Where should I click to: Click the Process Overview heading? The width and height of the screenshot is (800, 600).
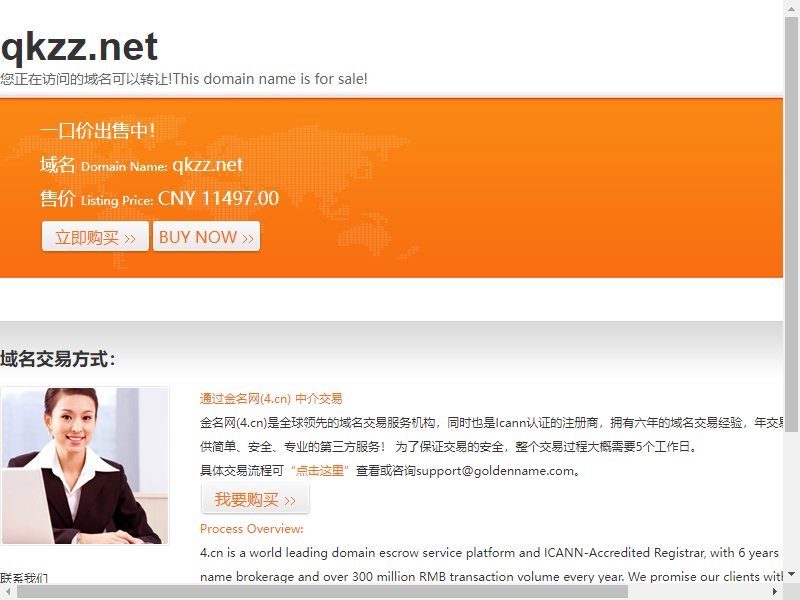(x=252, y=529)
